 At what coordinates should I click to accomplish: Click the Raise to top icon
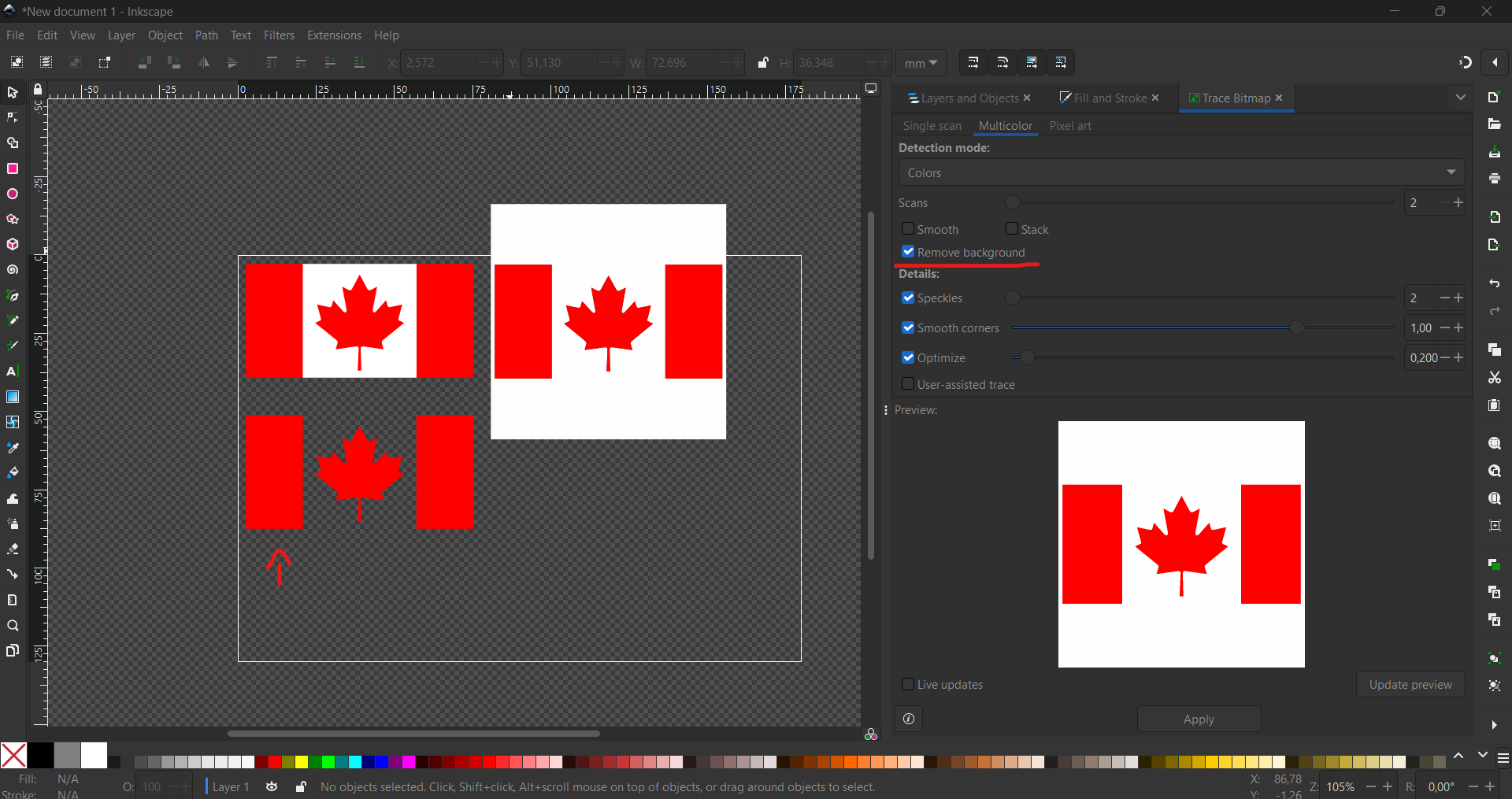click(x=272, y=62)
